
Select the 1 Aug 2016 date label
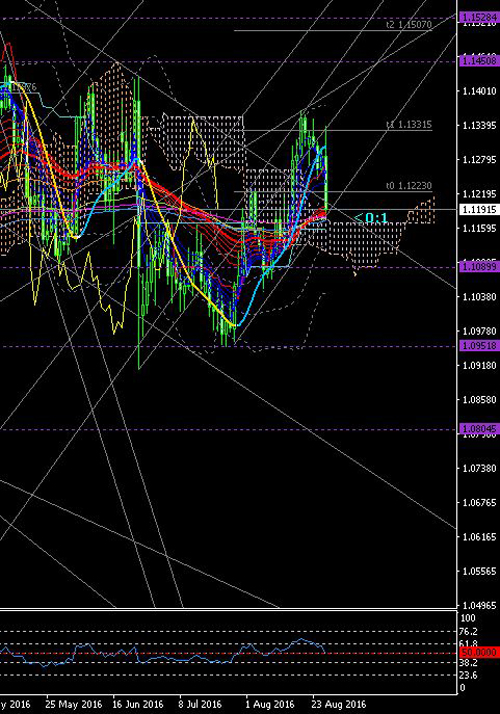[270, 704]
